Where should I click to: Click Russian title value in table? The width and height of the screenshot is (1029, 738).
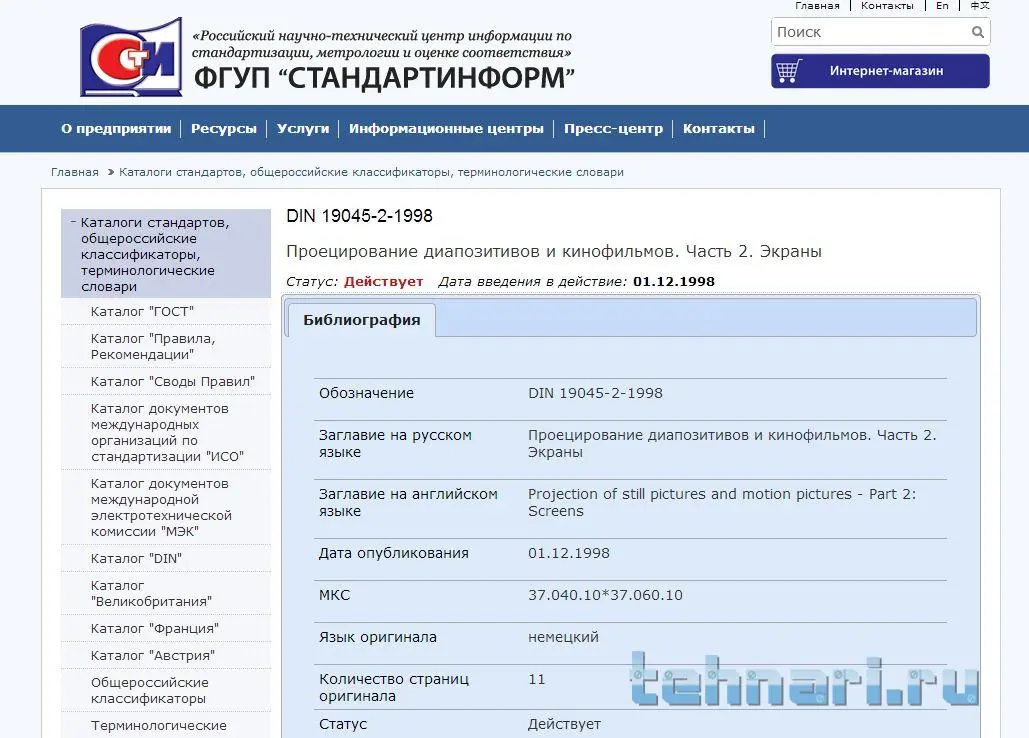[732, 443]
